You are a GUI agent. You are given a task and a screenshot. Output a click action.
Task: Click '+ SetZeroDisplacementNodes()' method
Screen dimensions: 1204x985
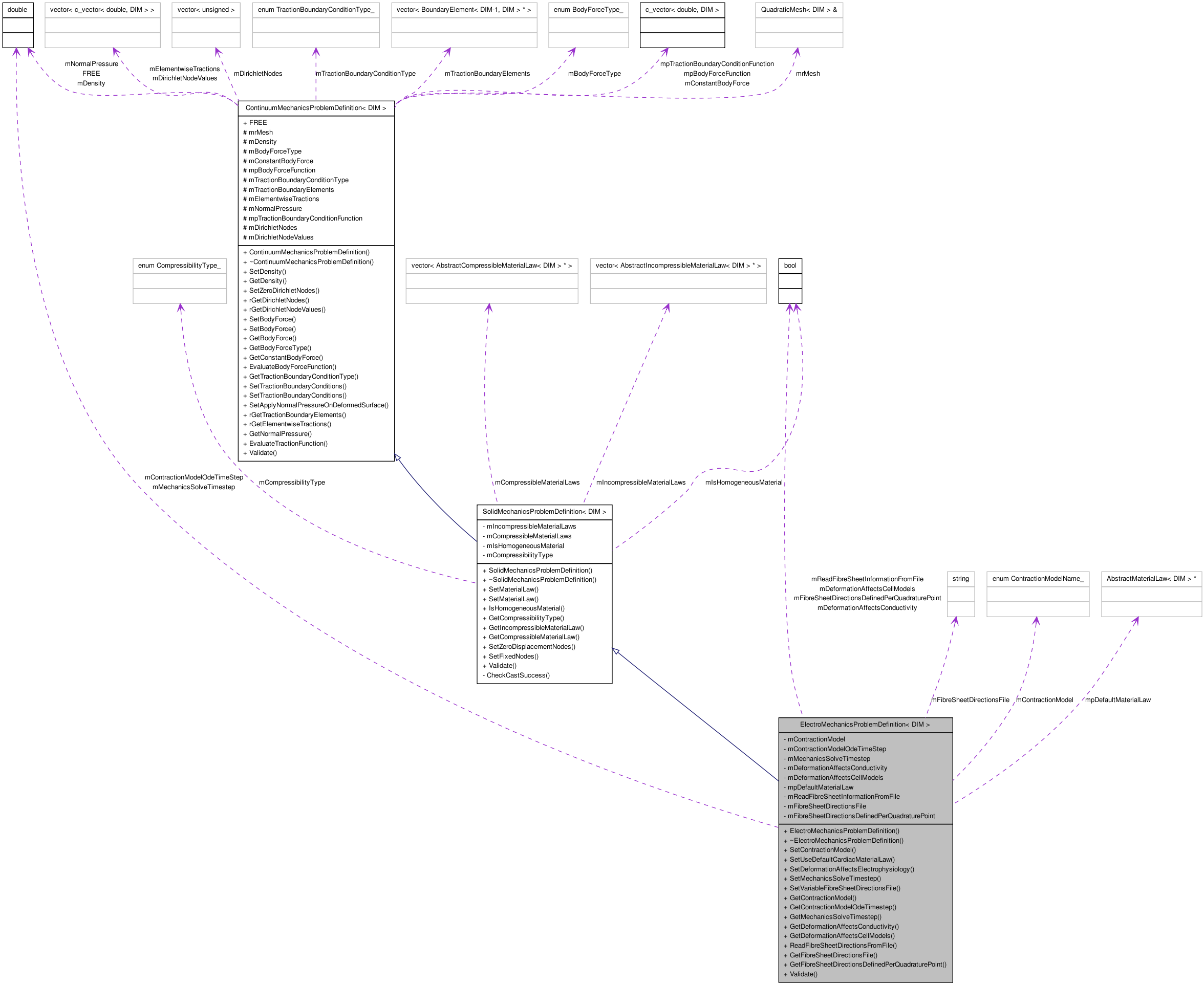[x=528, y=647]
